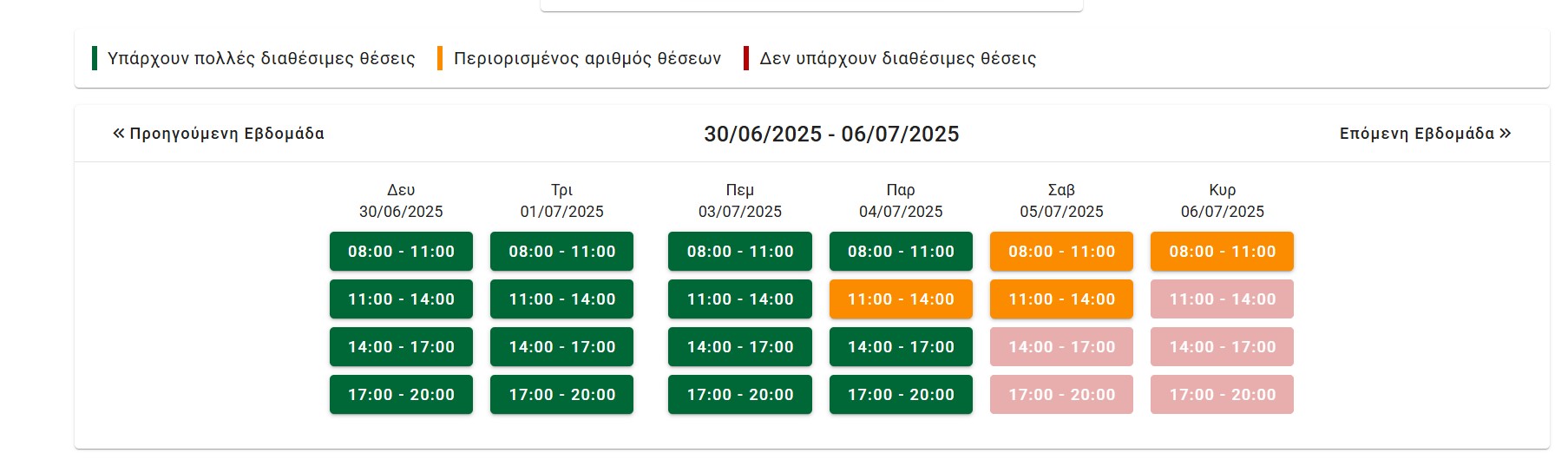The width and height of the screenshot is (1568, 466).
Task: Click unavailable Saturday 05/07 17:00 - 20:00 slot
Action: (x=1061, y=395)
